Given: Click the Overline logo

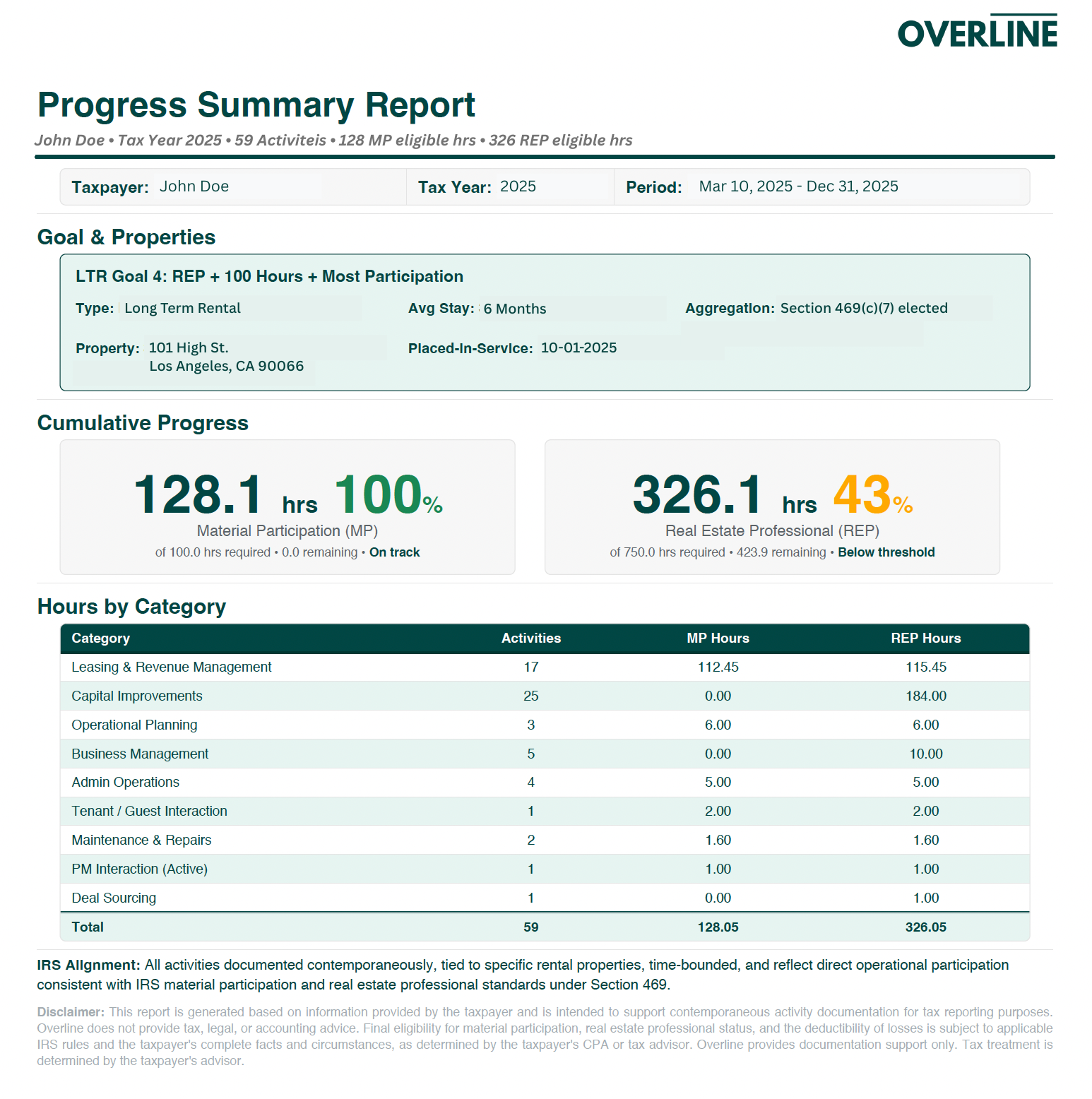Looking at the screenshot, I should 977,32.
